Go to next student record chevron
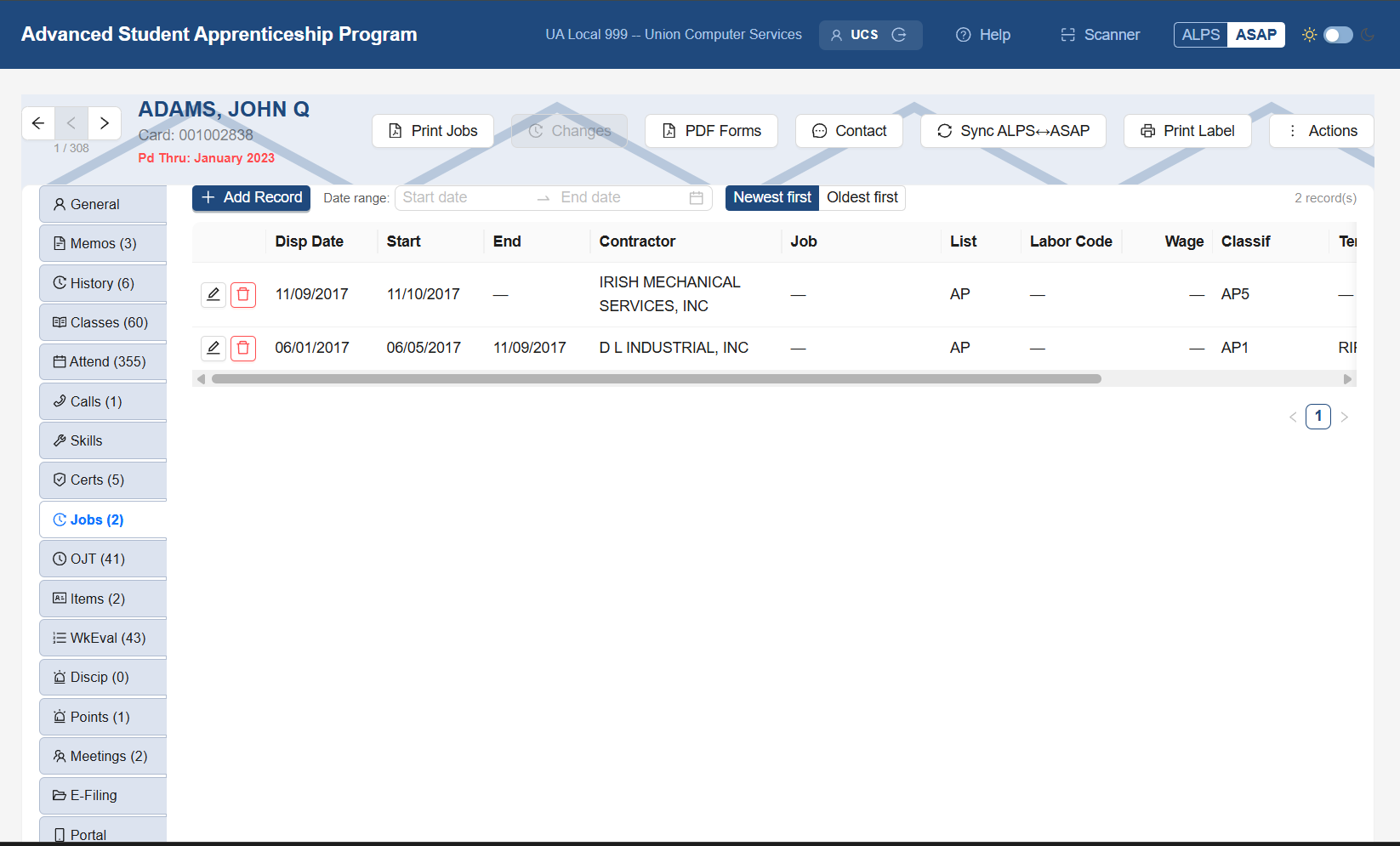This screenshot has width=1400, height=846. coord(105,123)
